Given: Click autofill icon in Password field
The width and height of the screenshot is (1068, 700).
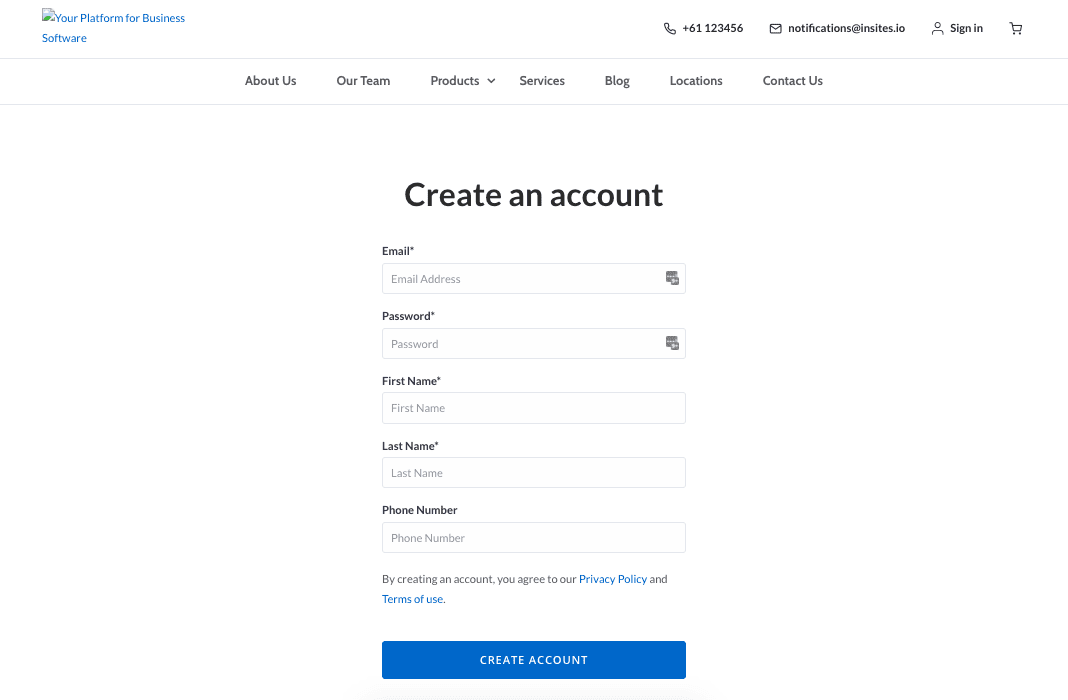Looking at the screenshot, I should point(673,343).
